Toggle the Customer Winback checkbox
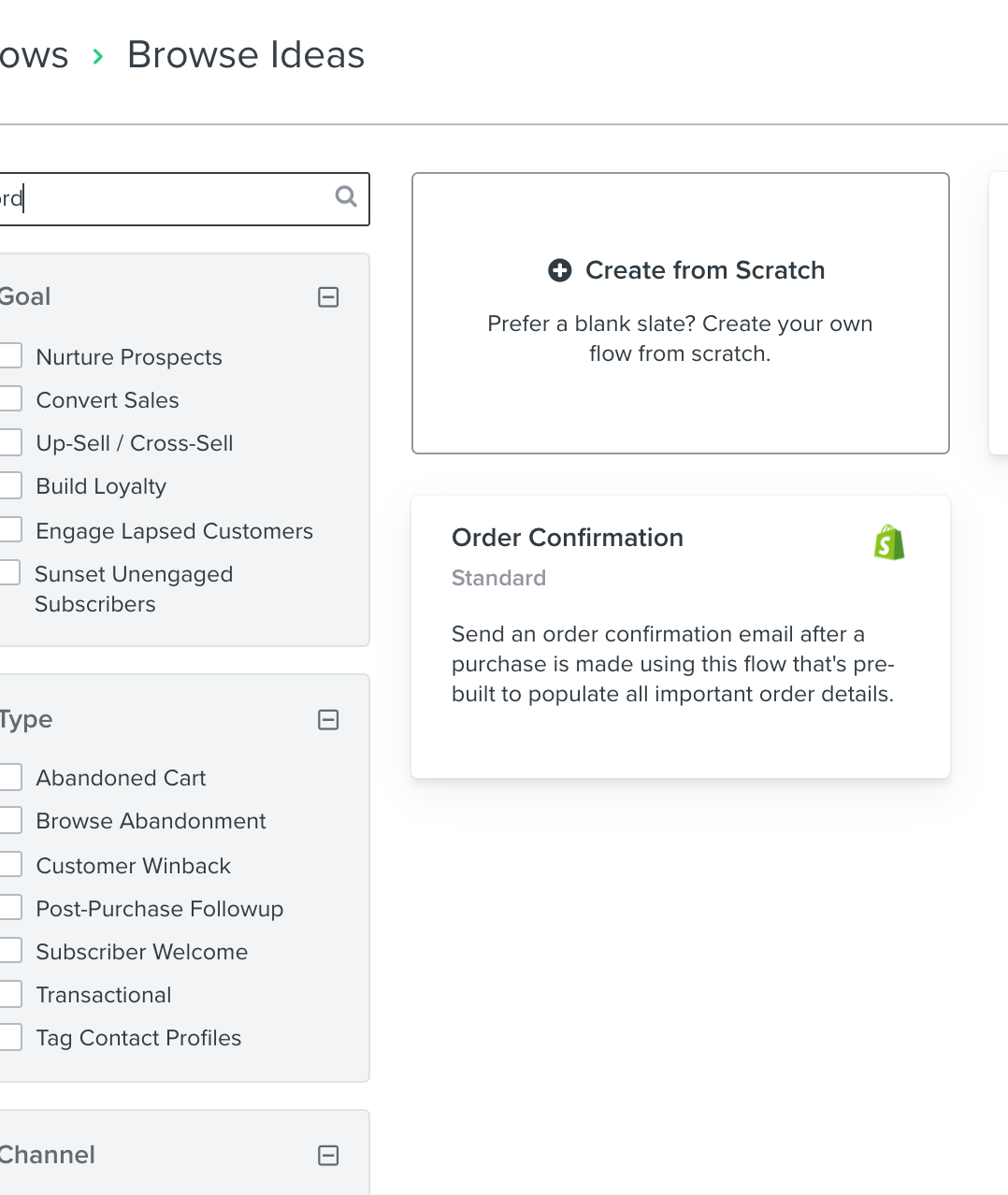 click(x=10, y=864)
